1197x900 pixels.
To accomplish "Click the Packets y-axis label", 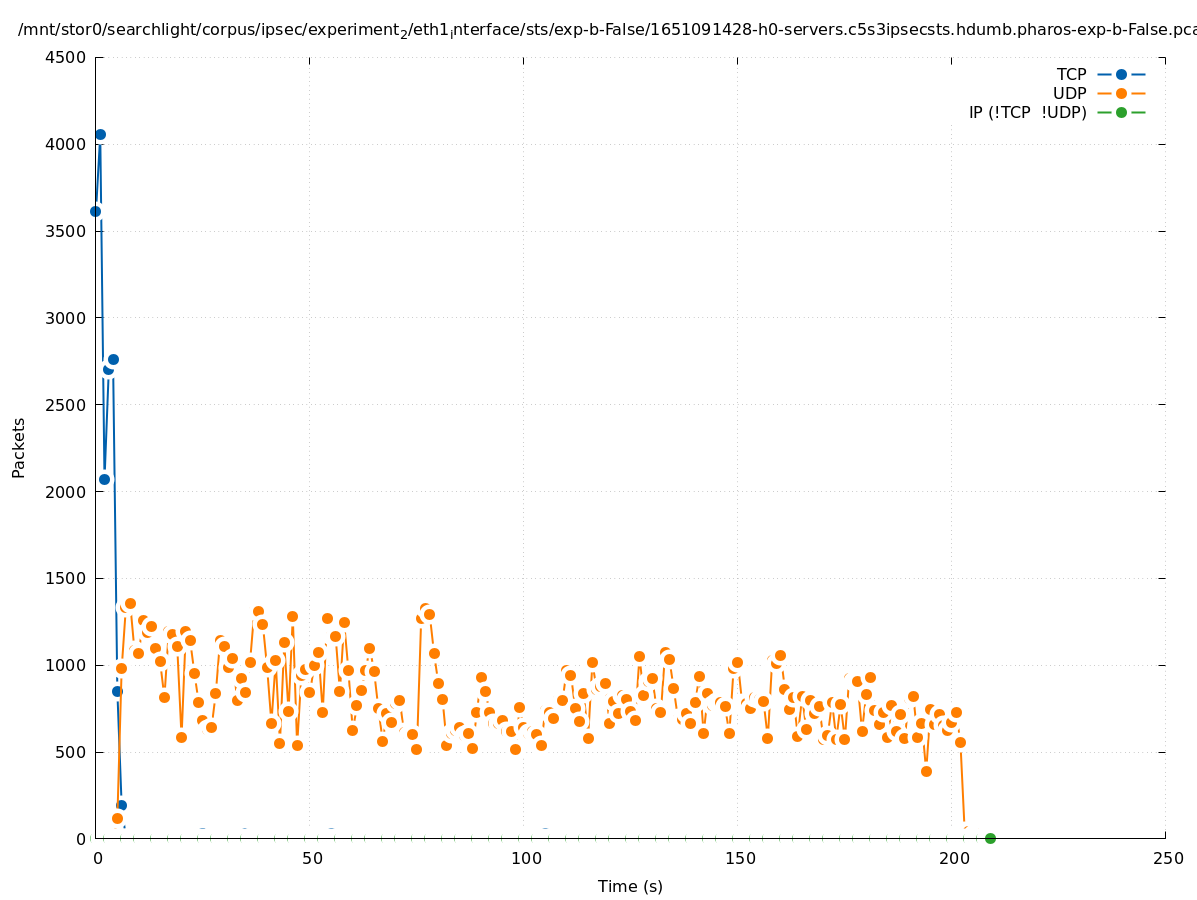I will click(x=19, y=447).
